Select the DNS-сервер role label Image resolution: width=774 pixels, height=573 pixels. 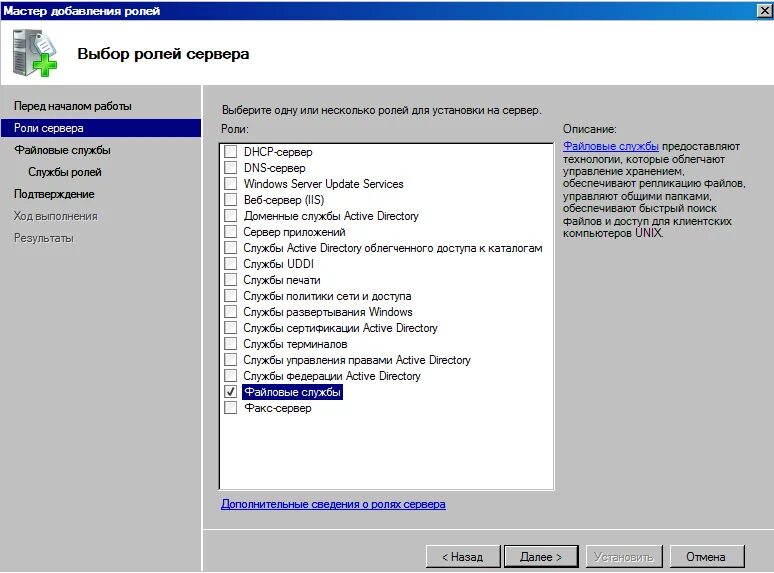point(274,168)
